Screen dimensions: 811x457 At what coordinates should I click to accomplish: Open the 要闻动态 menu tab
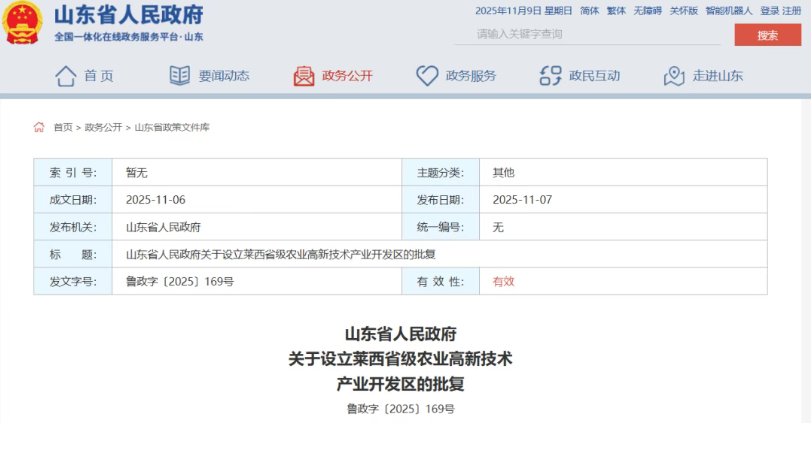click(x=223, y=76)
